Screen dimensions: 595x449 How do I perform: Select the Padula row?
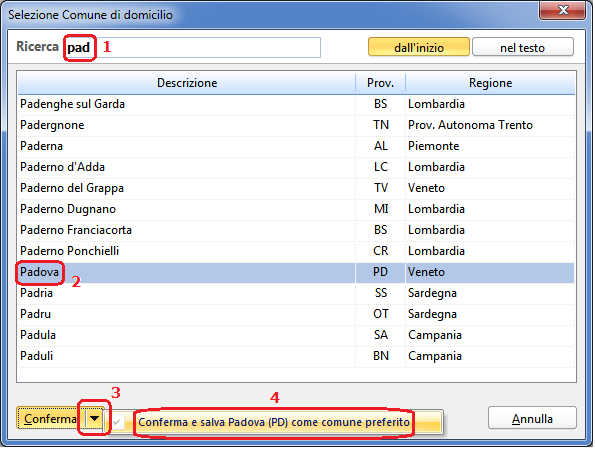pyautogui.click(x=296, y=335)
